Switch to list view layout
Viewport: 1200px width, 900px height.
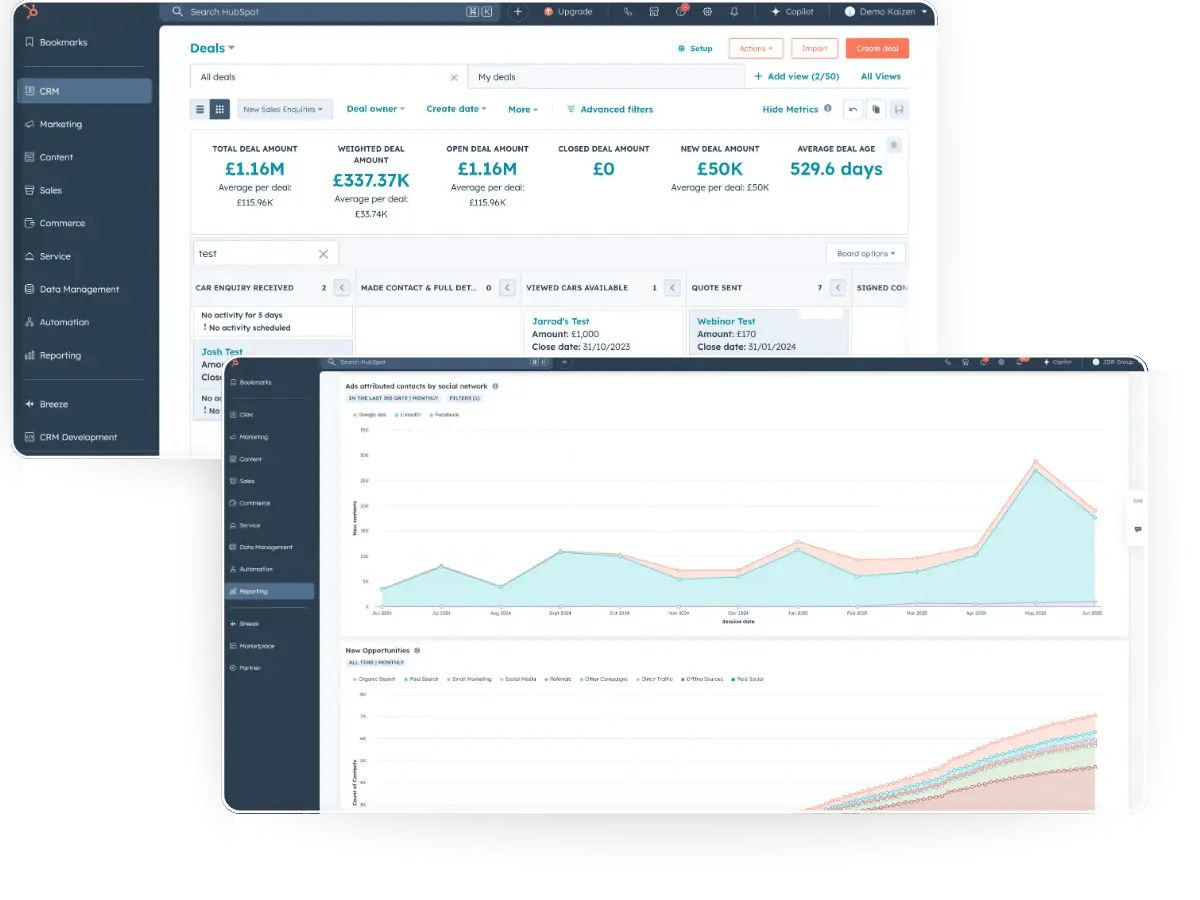(x=200, y=109)
